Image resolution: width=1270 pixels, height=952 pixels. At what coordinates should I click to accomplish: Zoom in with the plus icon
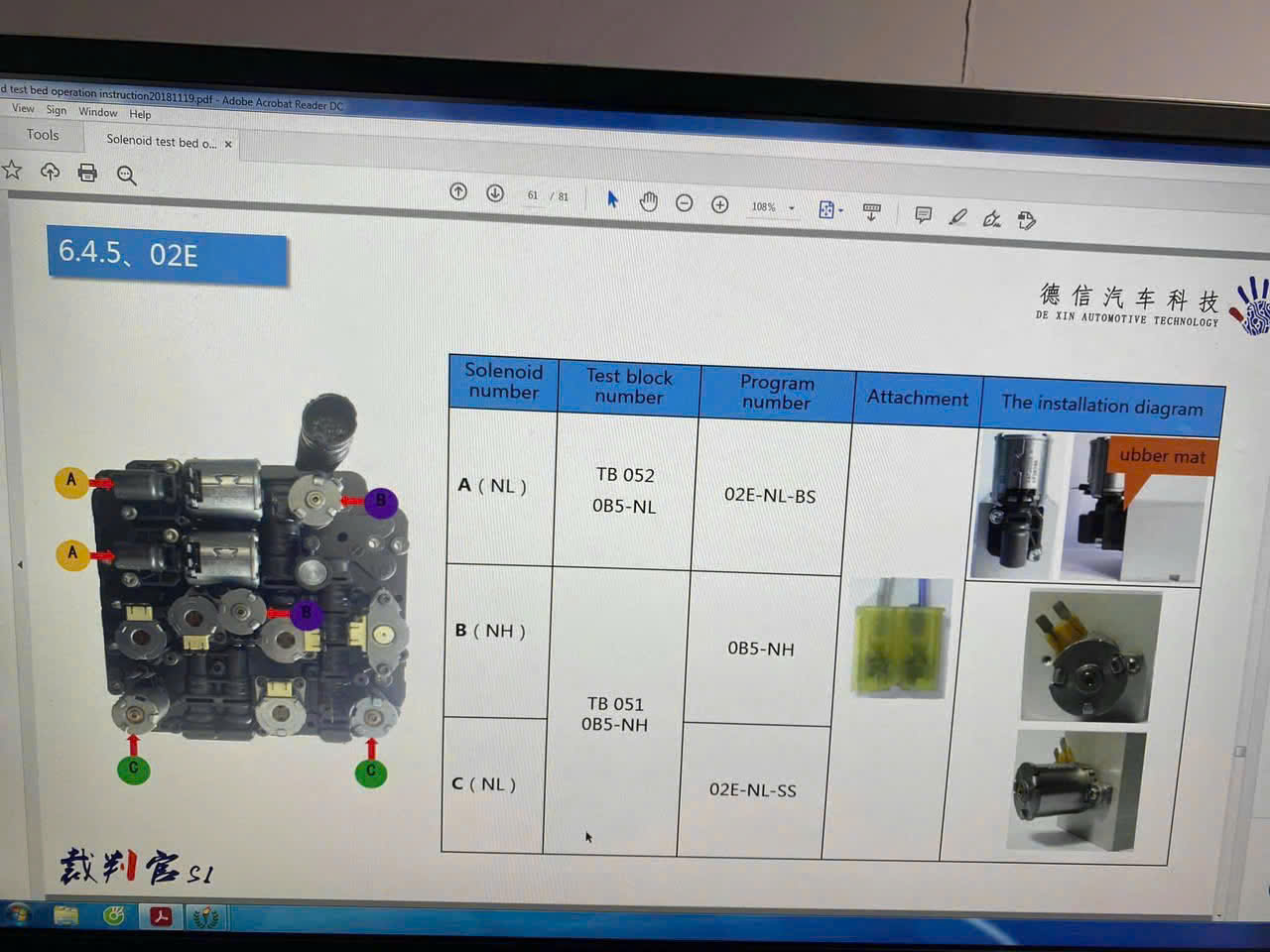tap(720, 204)
